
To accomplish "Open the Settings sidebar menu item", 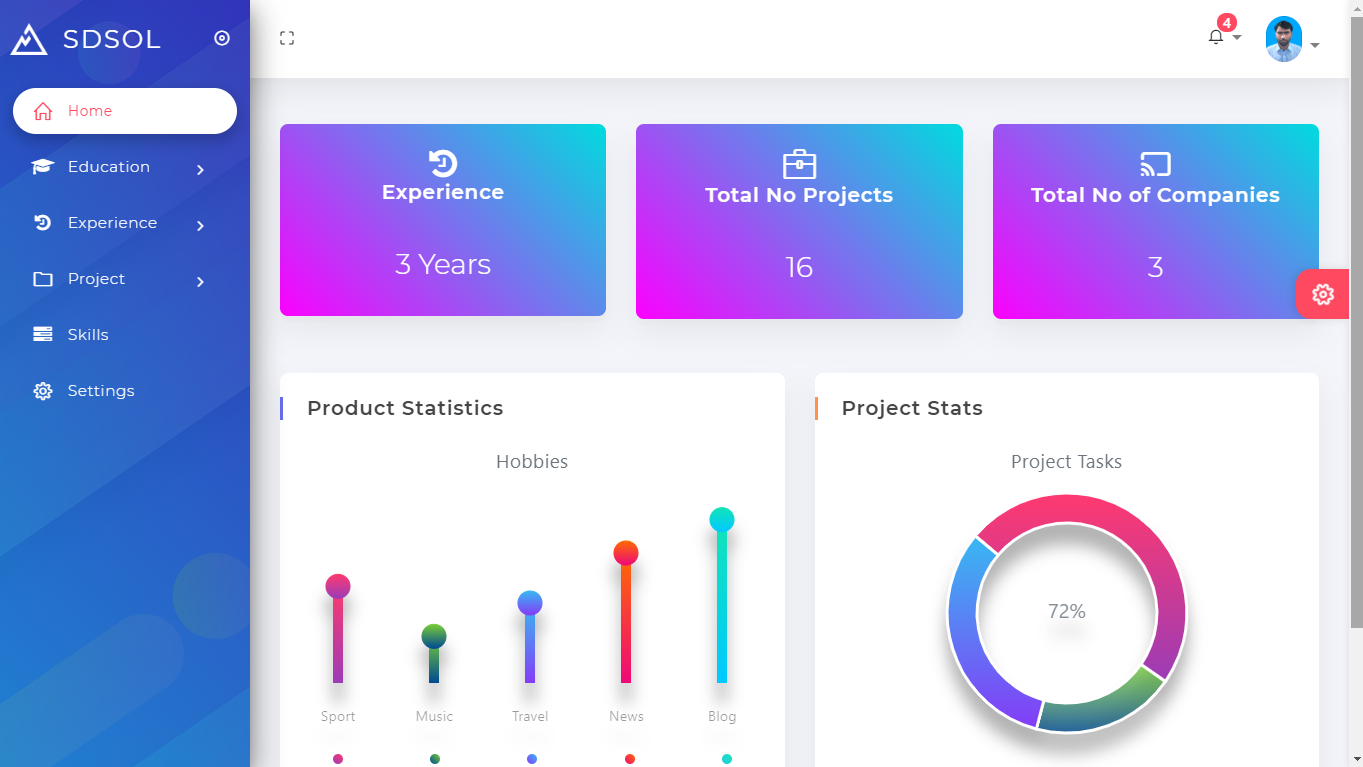I will pyautogui.click(x=125, y=391).
